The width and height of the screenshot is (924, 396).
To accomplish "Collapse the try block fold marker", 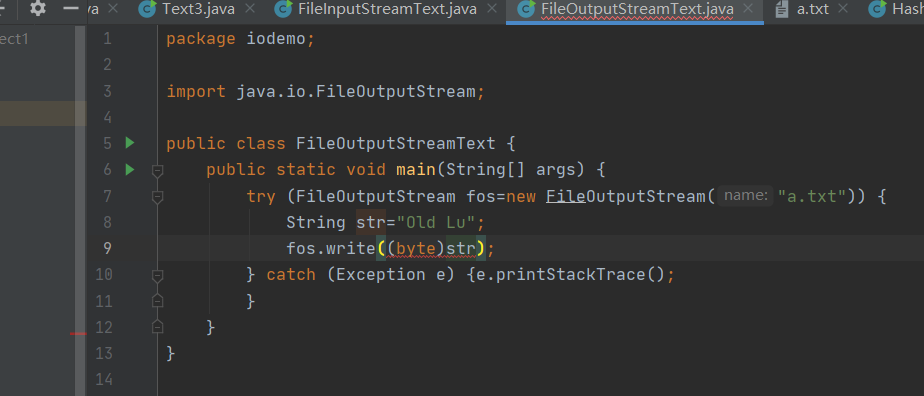I will (157, 197).
